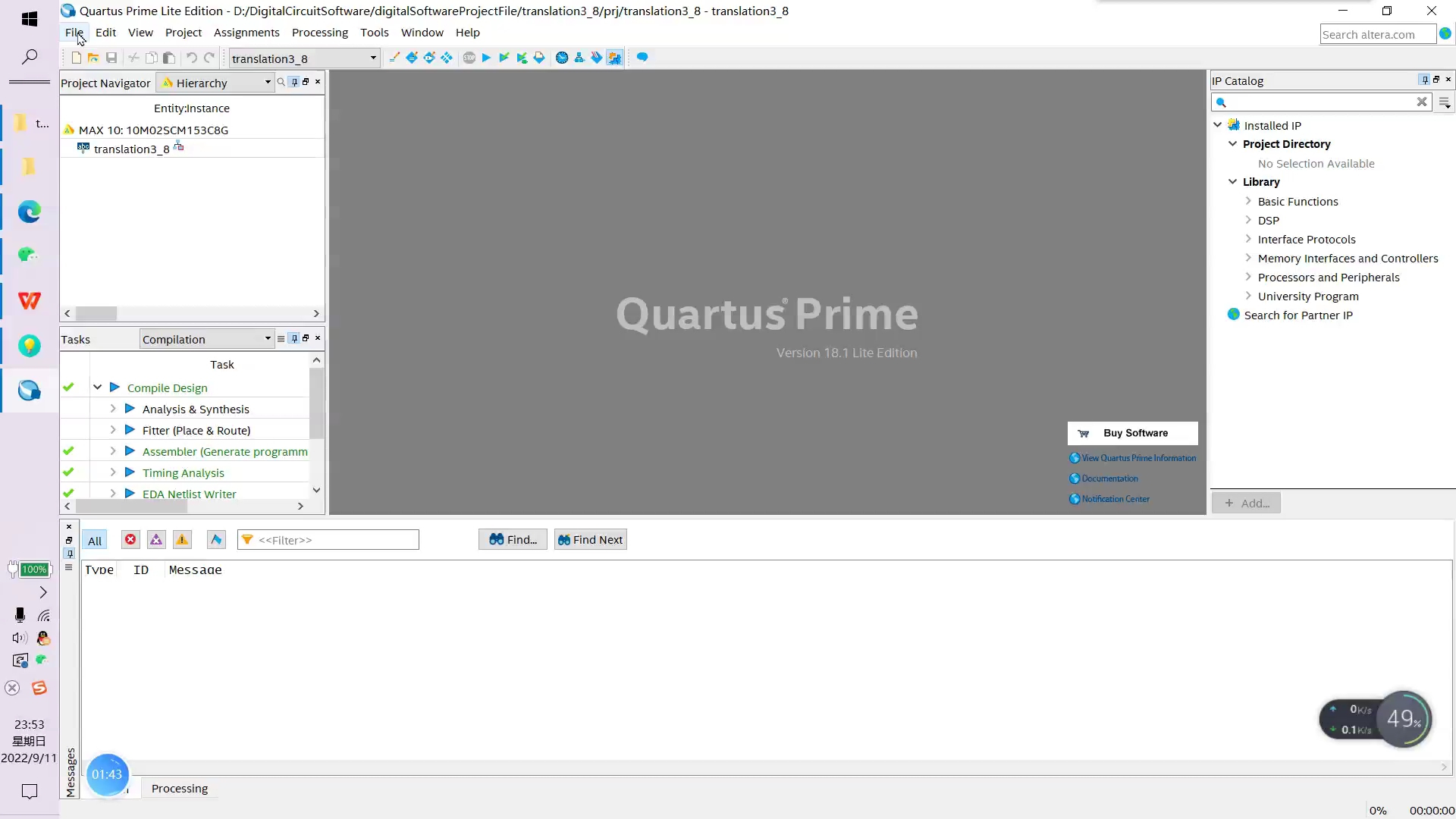Open the File menu
The height and width of the screenshot is (819, 1456).
point(74,33)
